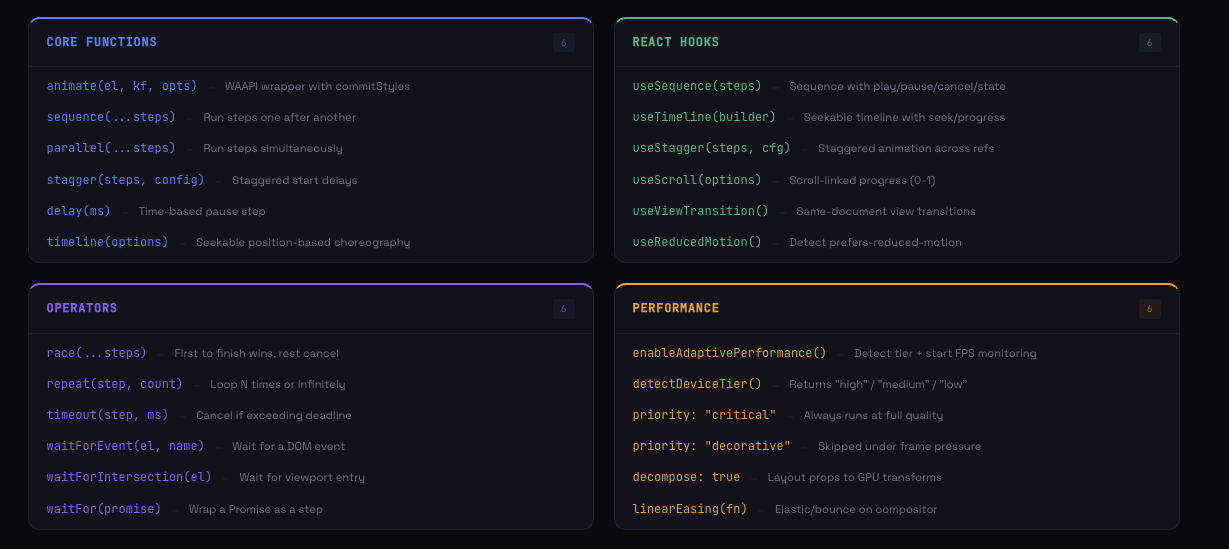Select the useReducedMotion() hook
Screen dimensions: 1229x549
click(x=697, y=242)
